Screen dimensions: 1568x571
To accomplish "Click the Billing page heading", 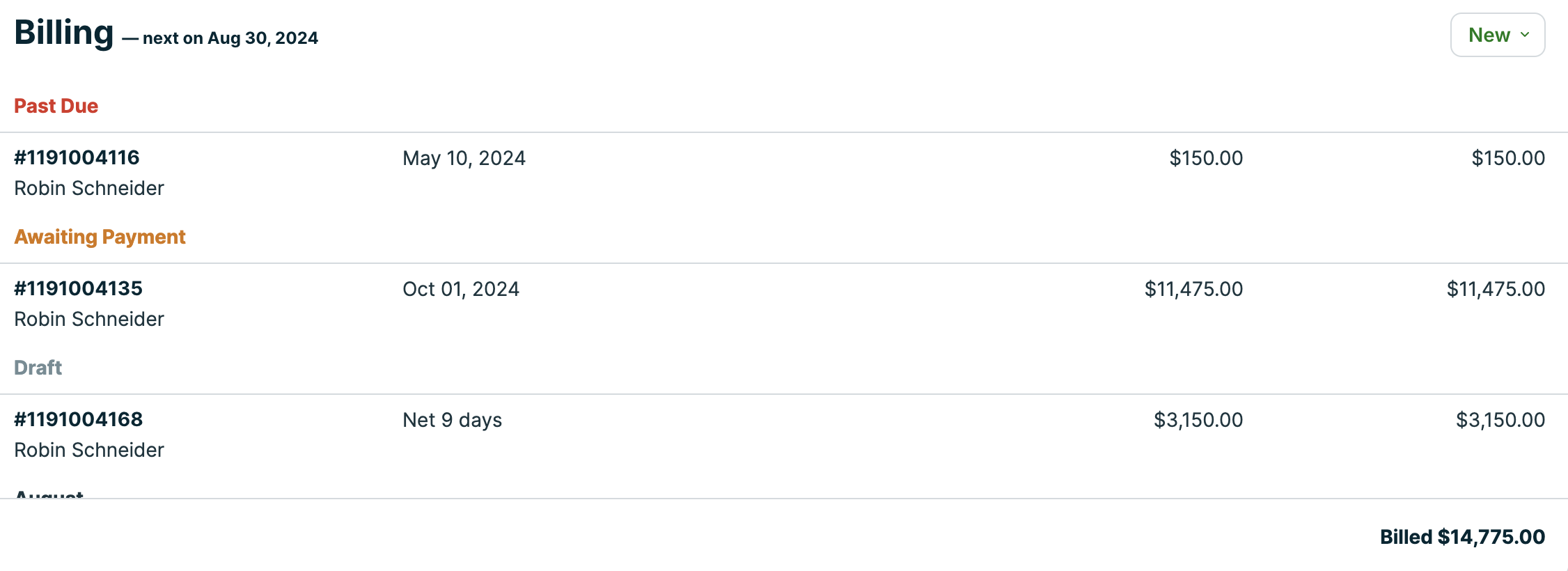I will pyautogui.click(x=63, y=33).
